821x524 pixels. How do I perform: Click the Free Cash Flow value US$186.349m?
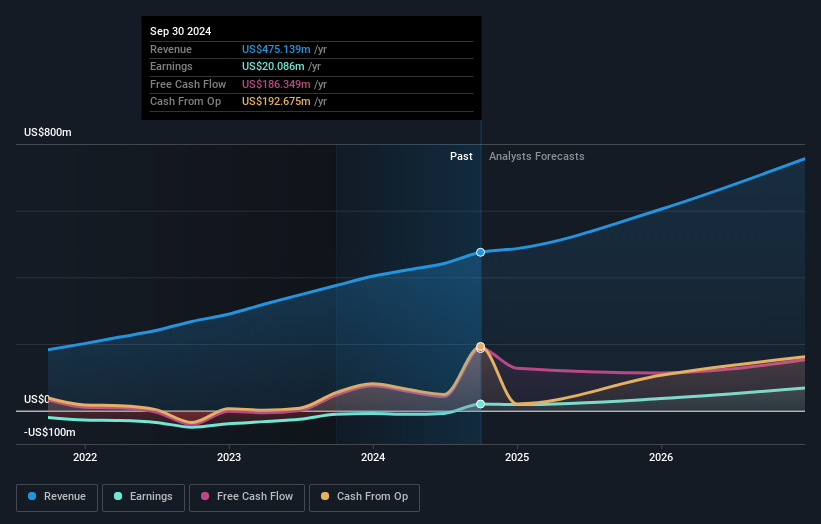276,84
